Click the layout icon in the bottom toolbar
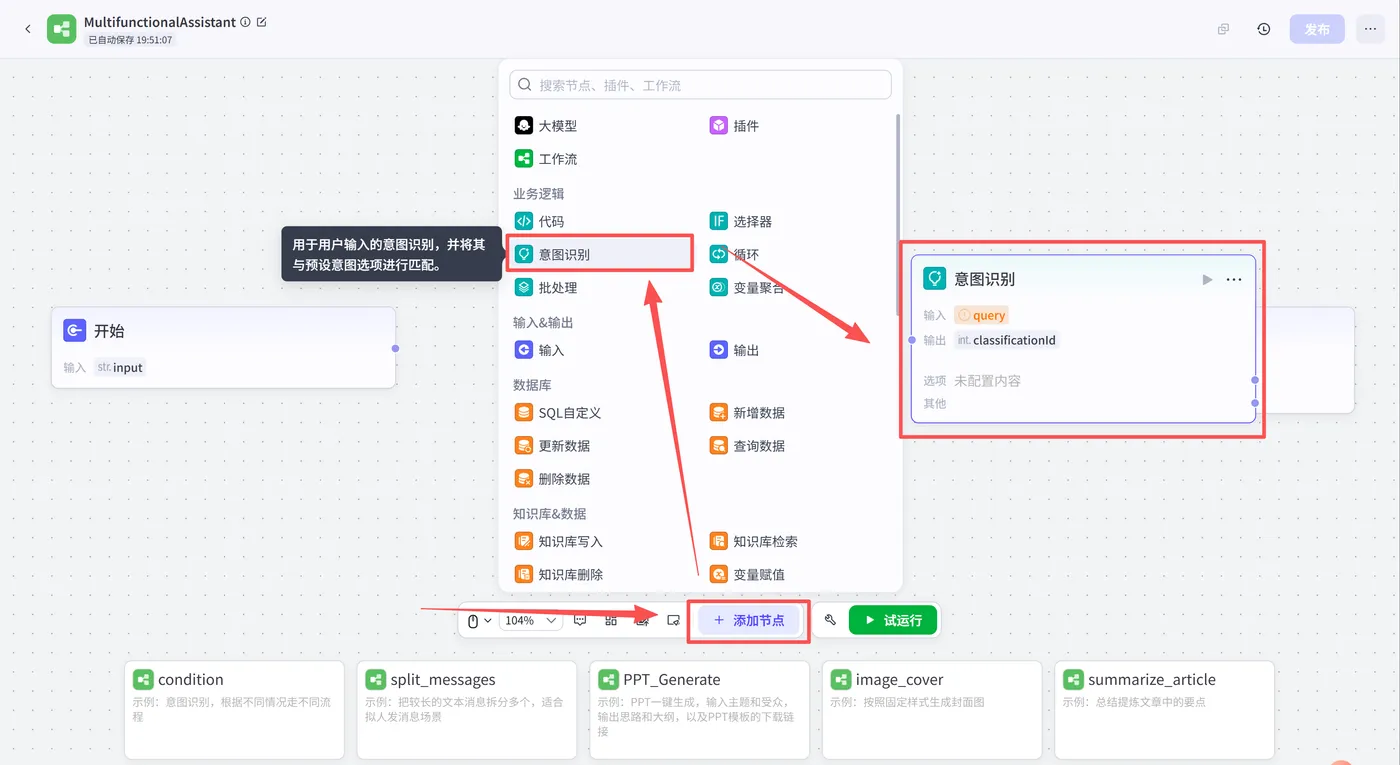Viewport: 1400px width, 765px height. (611, 620)
